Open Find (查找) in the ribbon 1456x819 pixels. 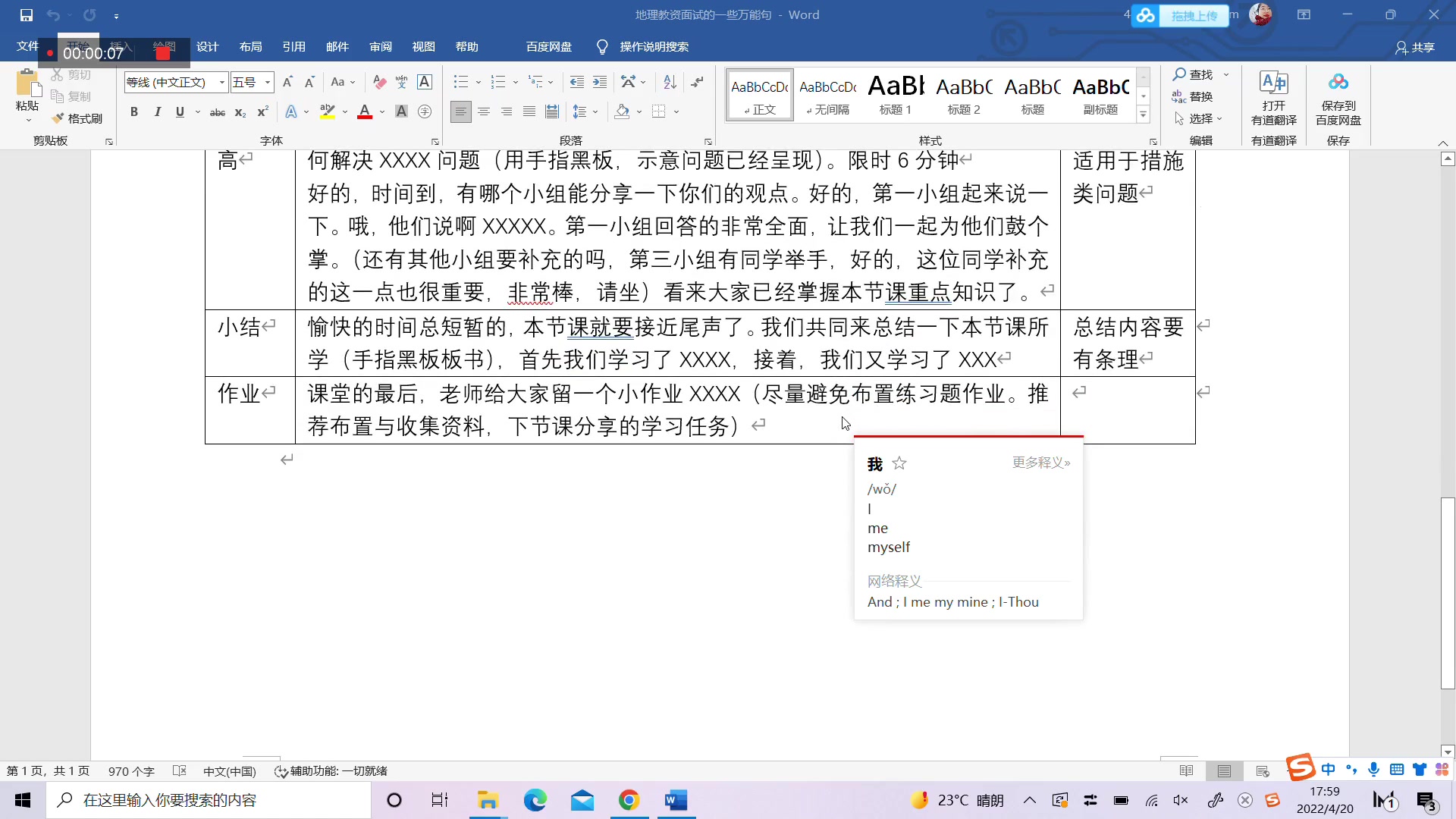(1198, 74)
